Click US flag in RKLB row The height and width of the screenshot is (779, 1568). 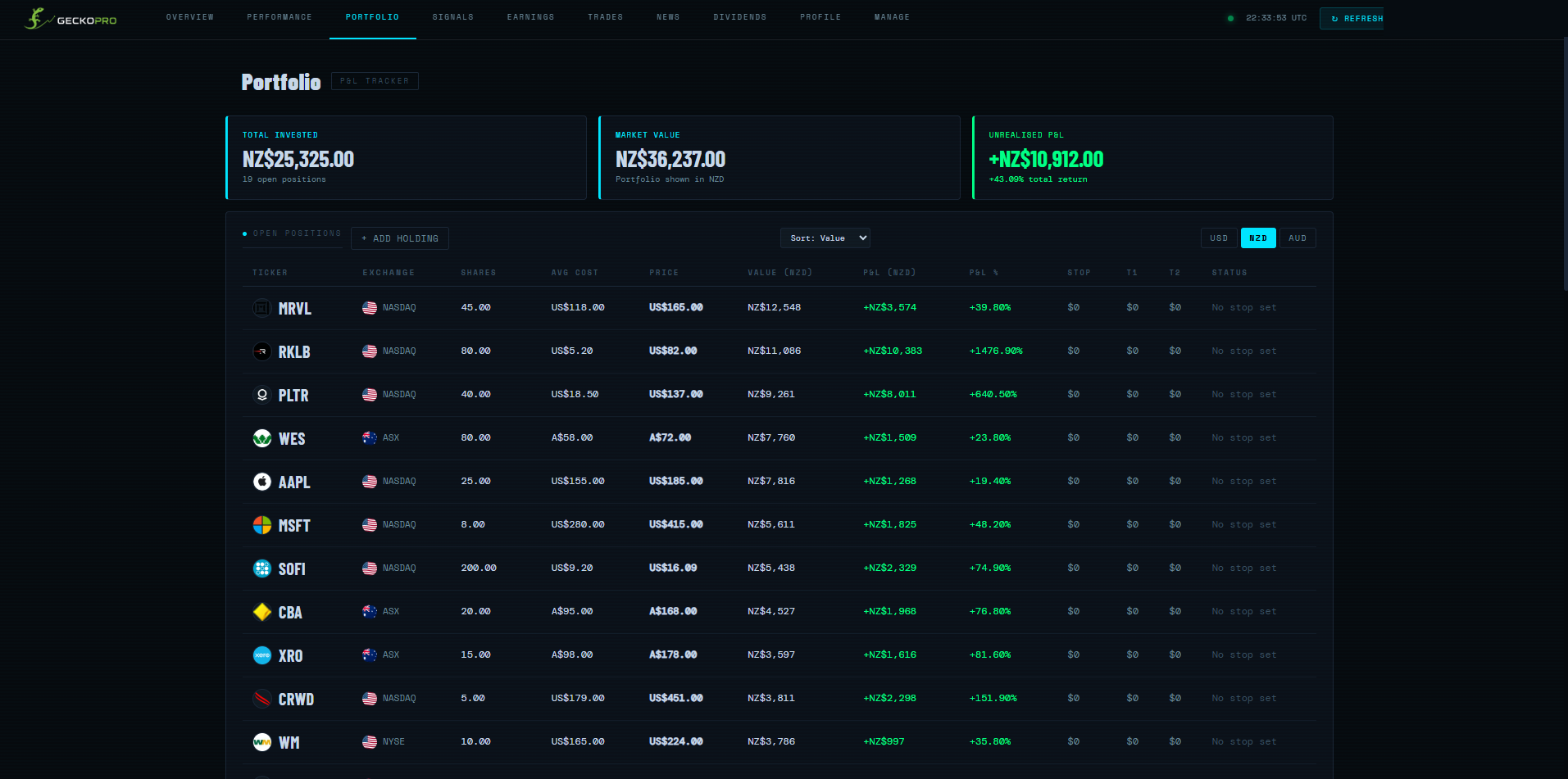[370, 351]
